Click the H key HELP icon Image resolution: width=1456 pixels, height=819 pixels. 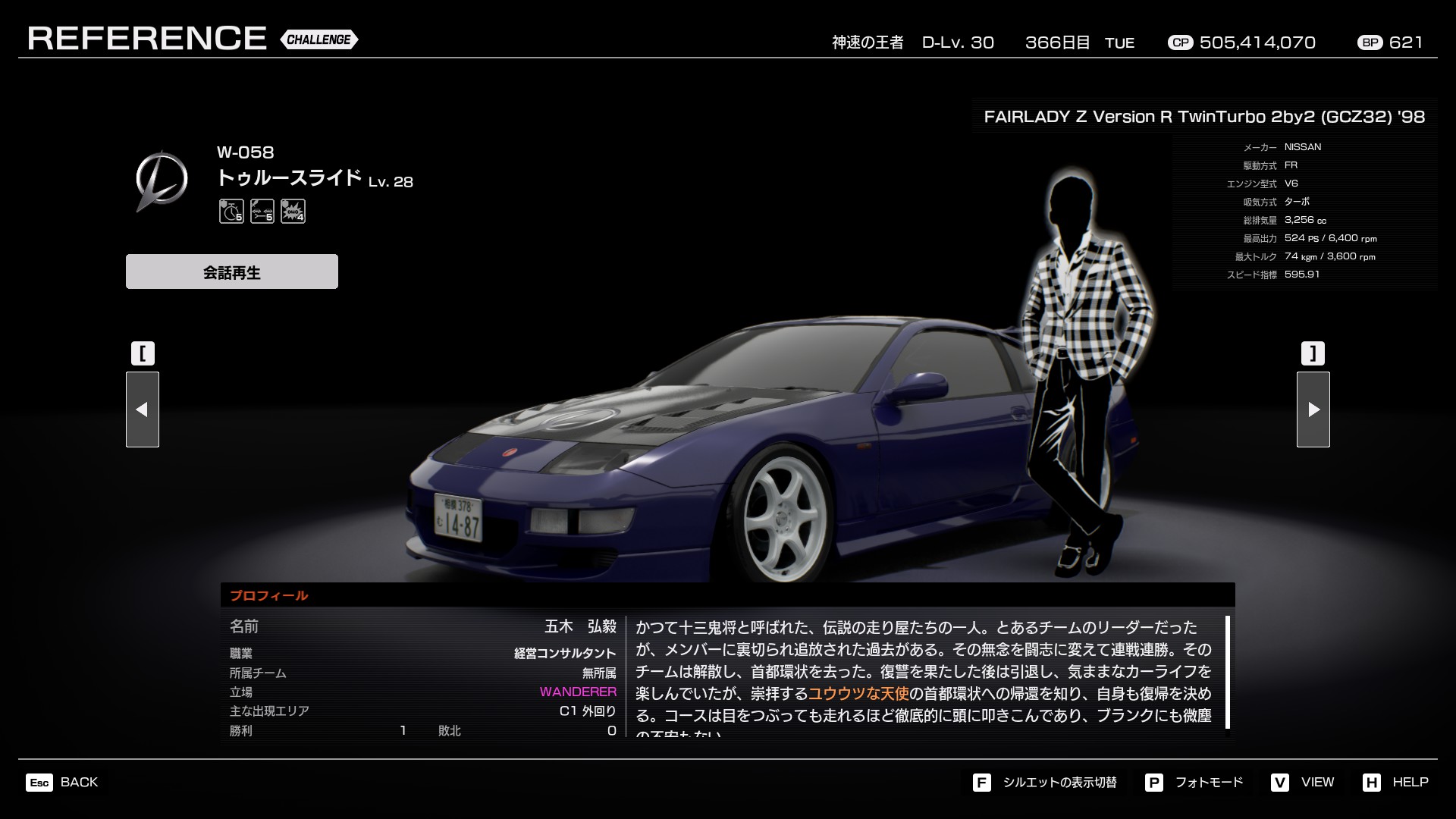[1371, 783]
